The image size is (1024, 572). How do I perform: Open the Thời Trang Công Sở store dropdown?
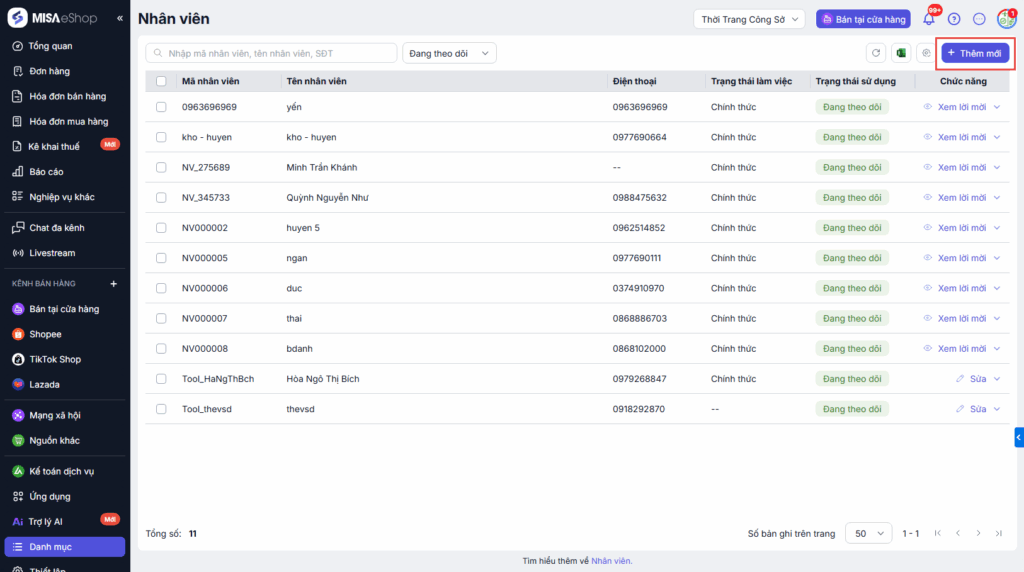[x=749, y=19]
